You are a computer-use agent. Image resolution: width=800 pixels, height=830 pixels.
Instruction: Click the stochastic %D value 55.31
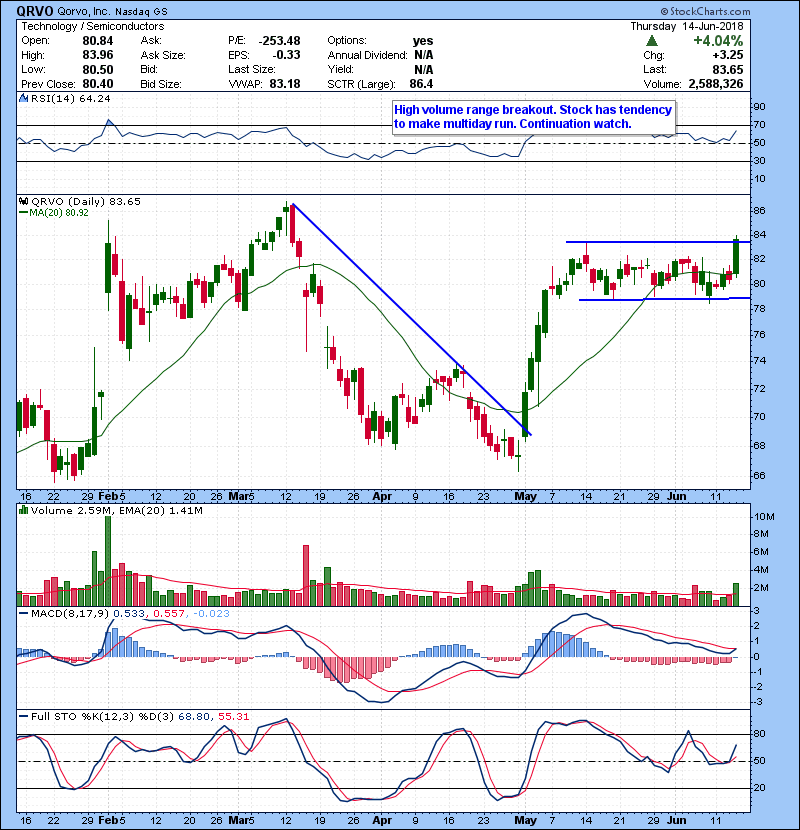(x=233, y=716)
